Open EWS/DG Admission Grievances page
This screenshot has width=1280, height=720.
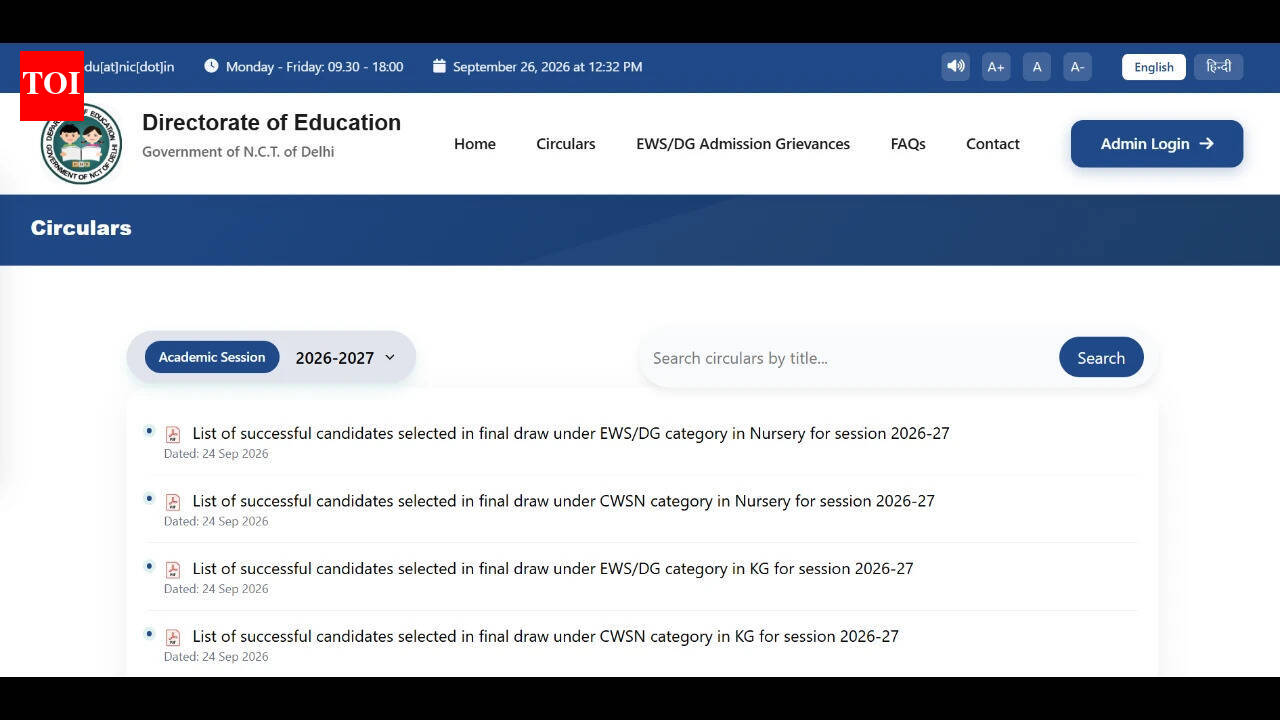[743, 144]
